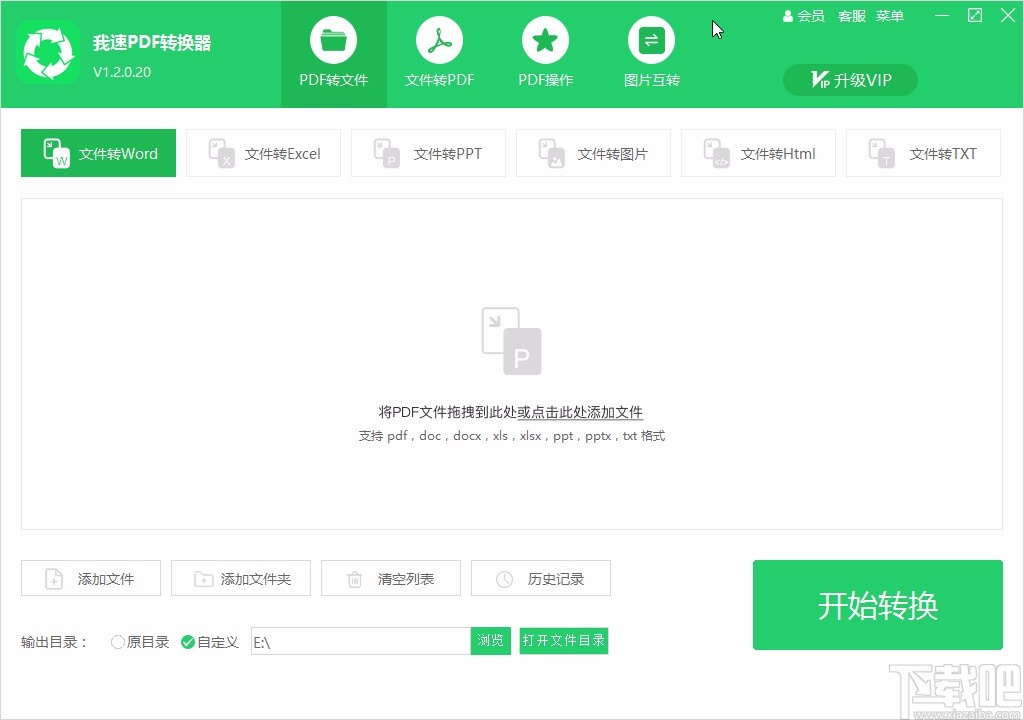
Task: Click the 清空列表 trash icon
Action: [x=355, y=578]
